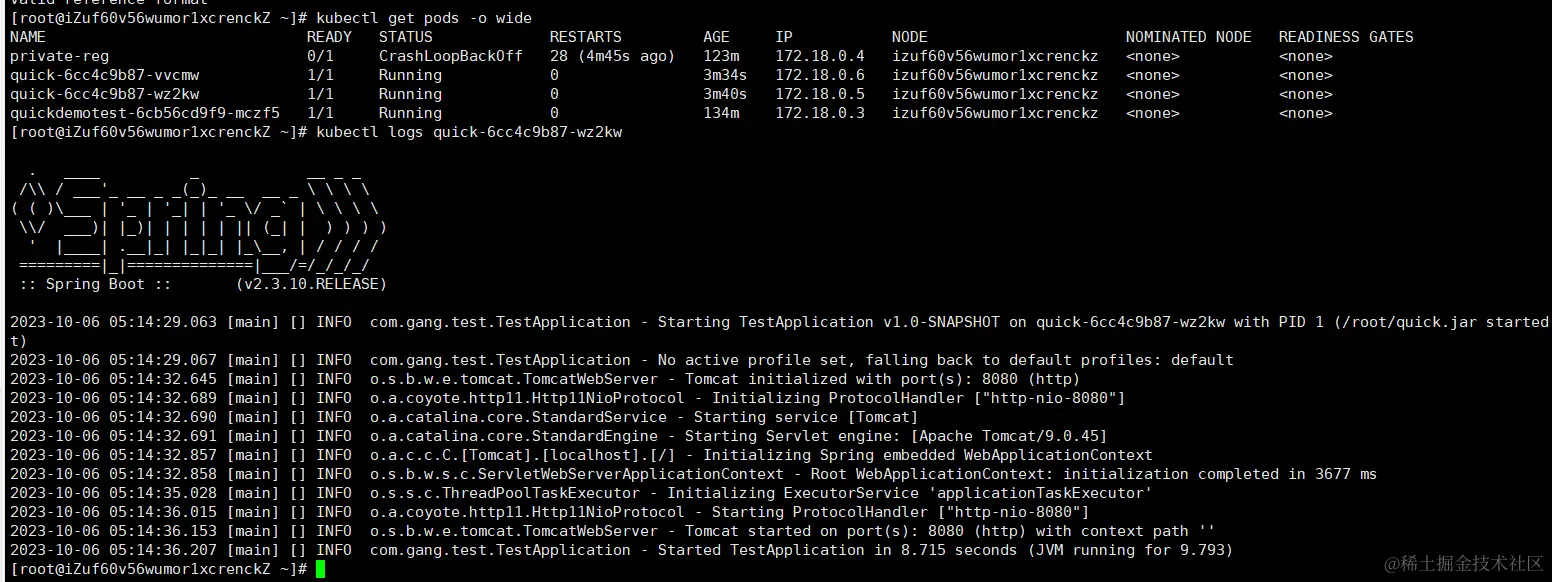Click the green terminal cursor block

[321, 569]
